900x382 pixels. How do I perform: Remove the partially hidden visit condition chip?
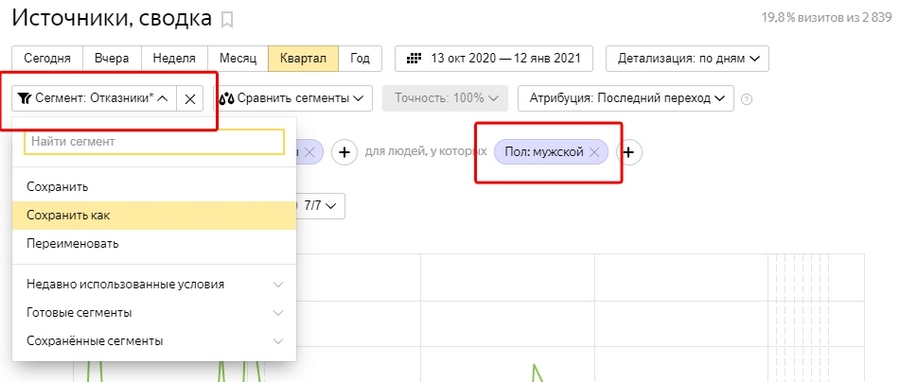[309, 152]
